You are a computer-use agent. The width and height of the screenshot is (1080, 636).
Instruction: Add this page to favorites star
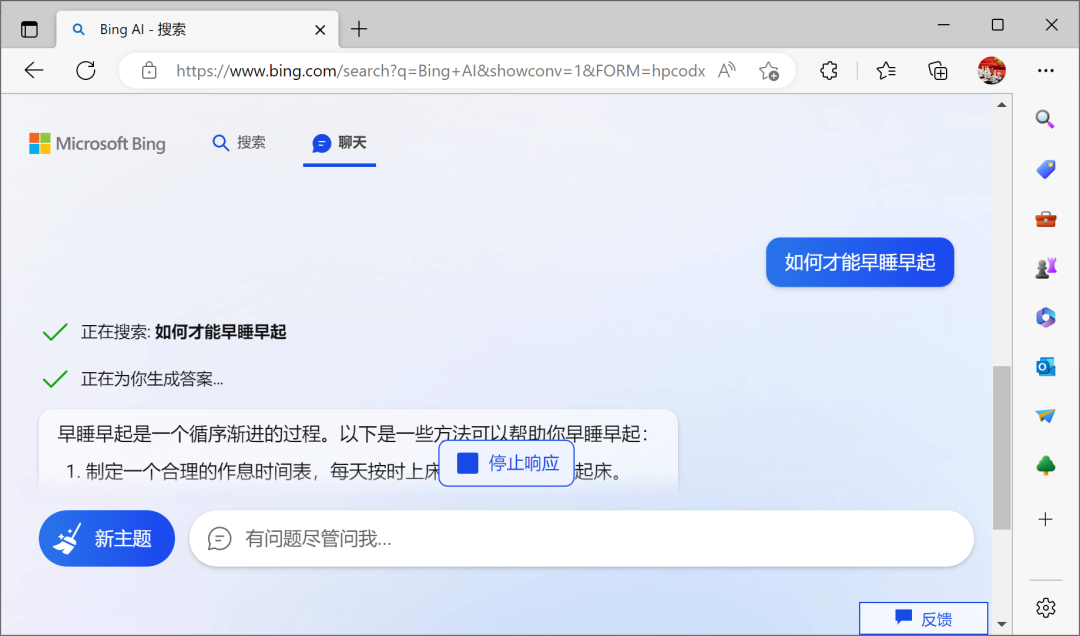point(768,70)
